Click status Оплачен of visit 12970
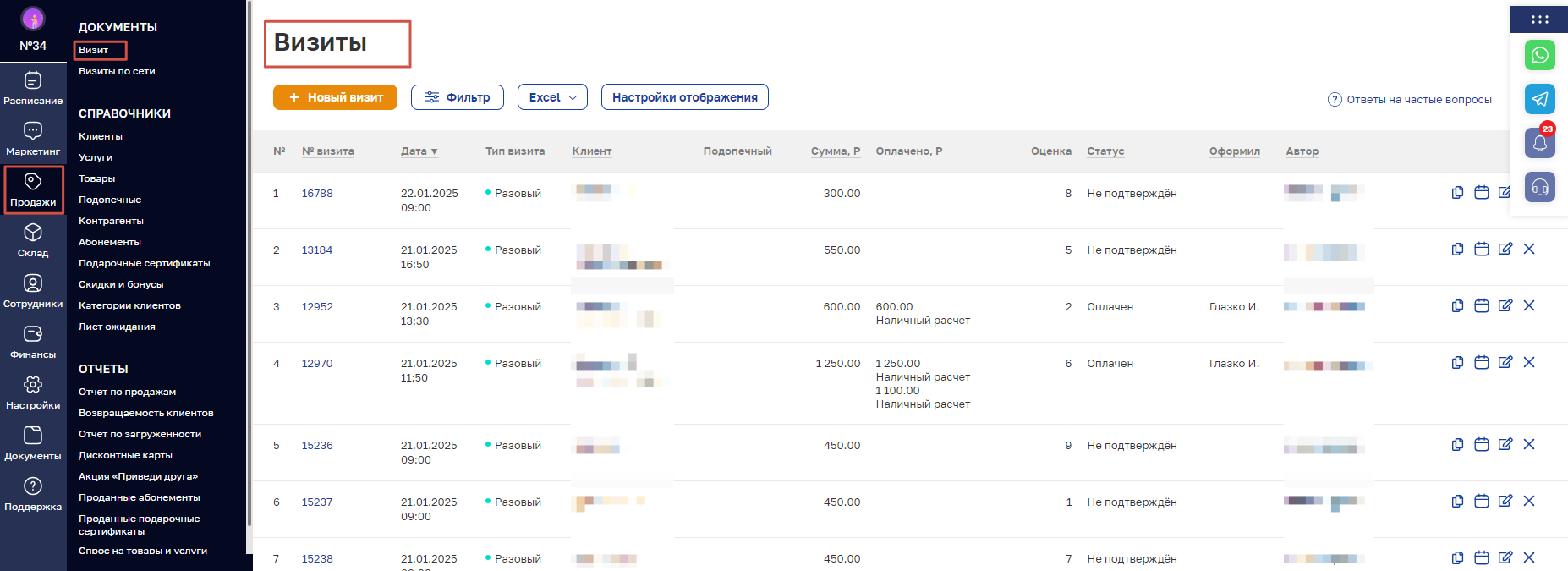This screenshot has width=1568, height=571. tap(1110, 364)
